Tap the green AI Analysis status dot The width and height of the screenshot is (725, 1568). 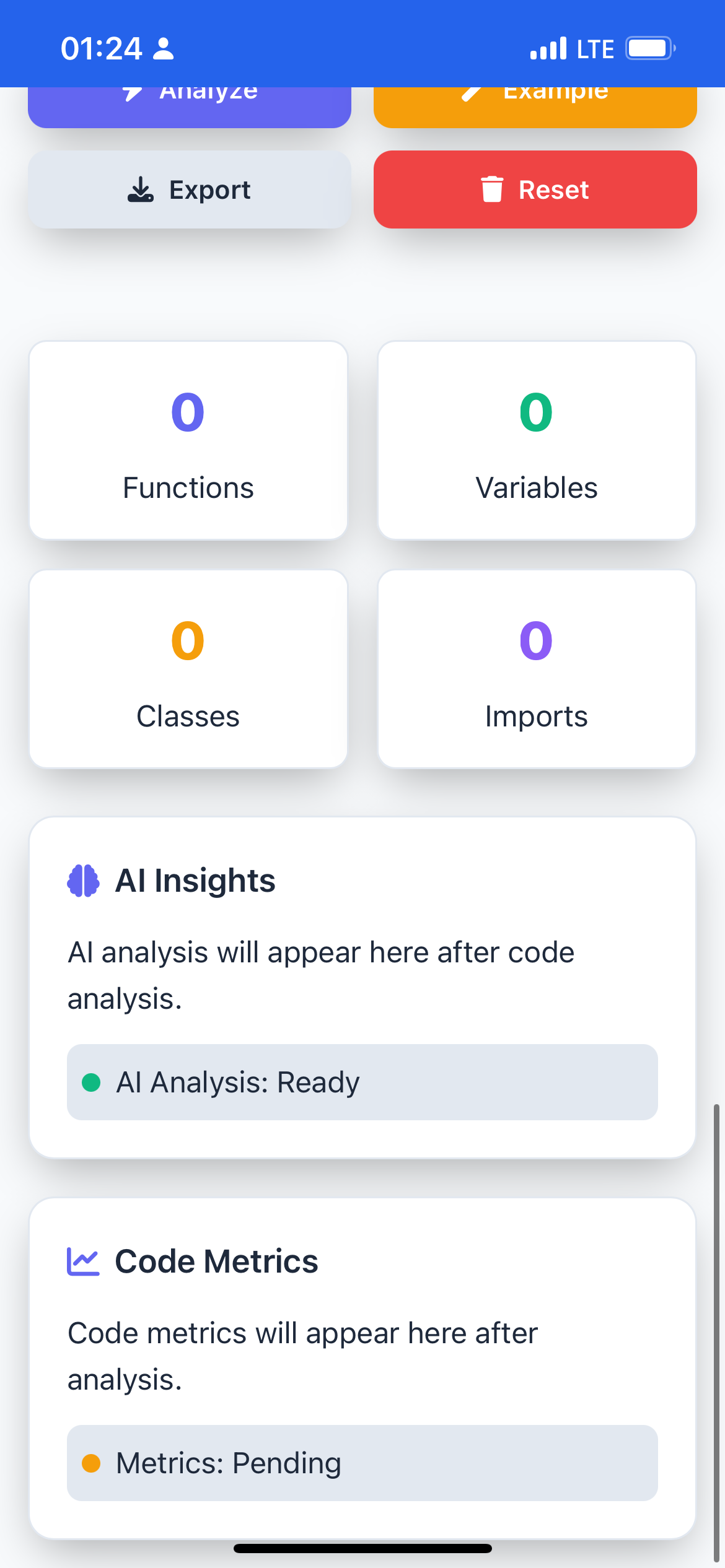[x=91, y=1082]
